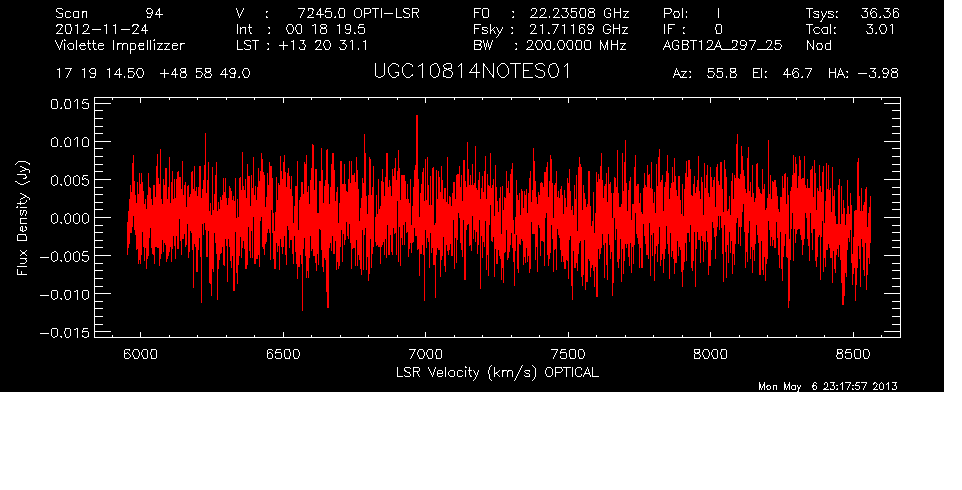Click LST value +13 20 31.1
The height and width of the screenshot is (490, 962).
[323, 45]
